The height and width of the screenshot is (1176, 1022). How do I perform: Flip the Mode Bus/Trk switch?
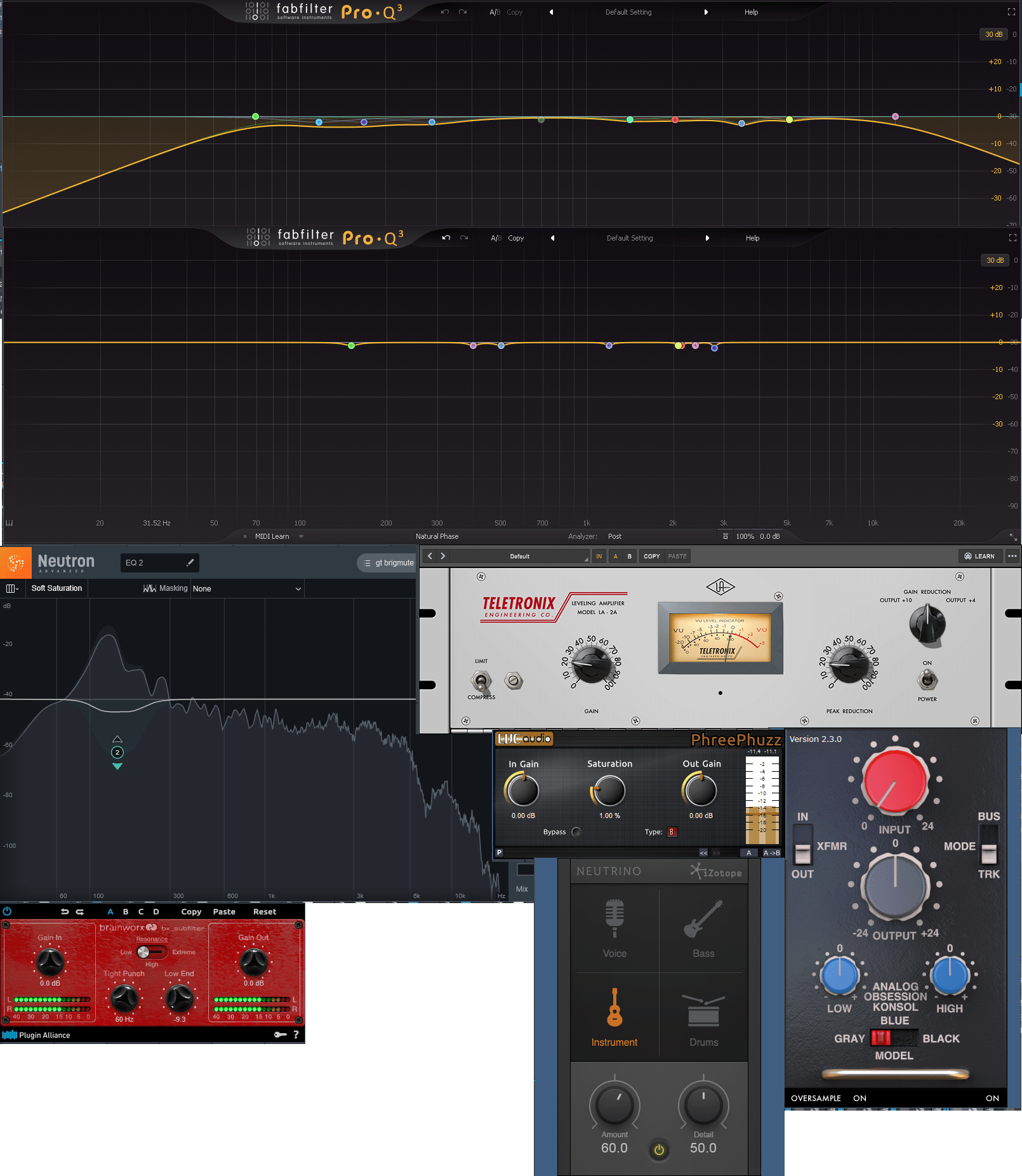pos(988,846)
